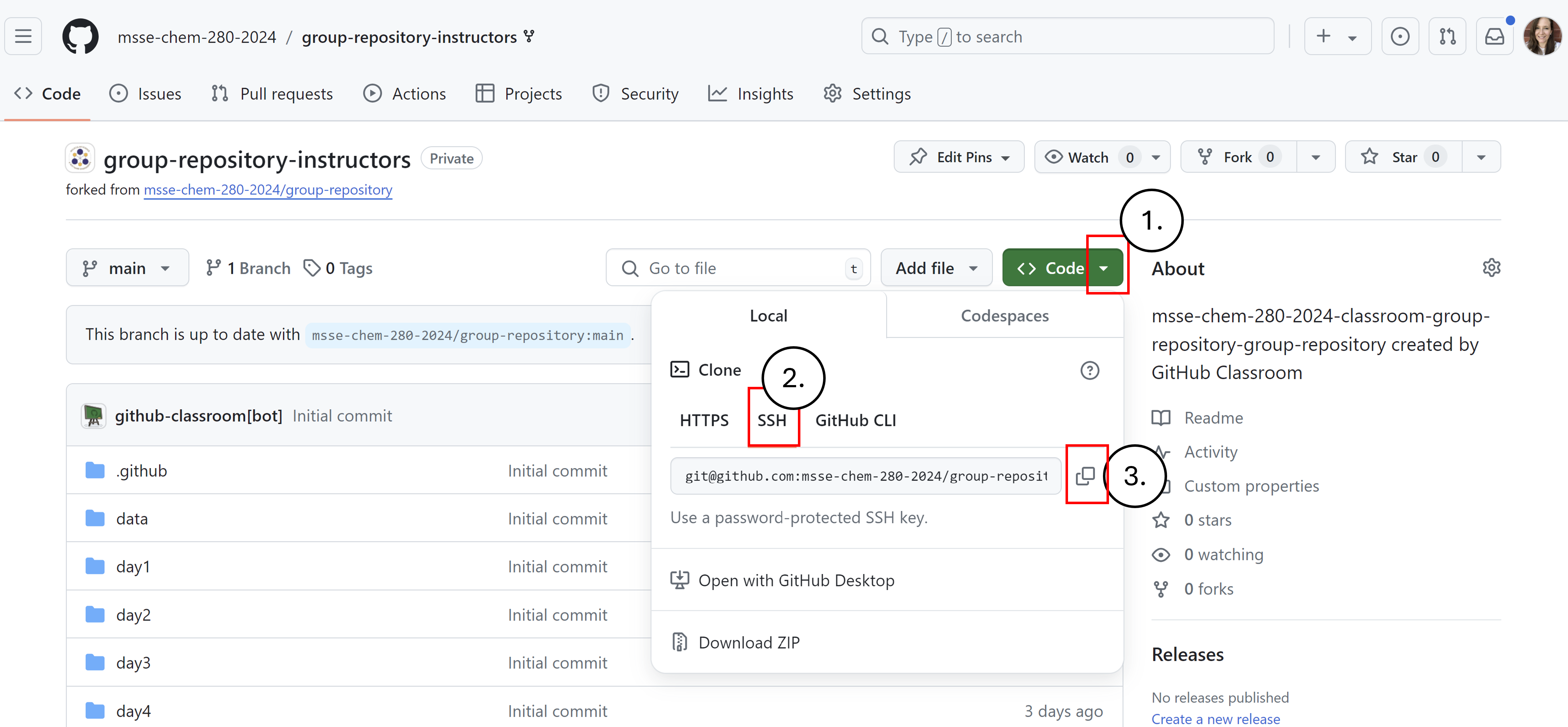Focus the 'Type / to search' field
The image size is (1568, 727).
1068,36
